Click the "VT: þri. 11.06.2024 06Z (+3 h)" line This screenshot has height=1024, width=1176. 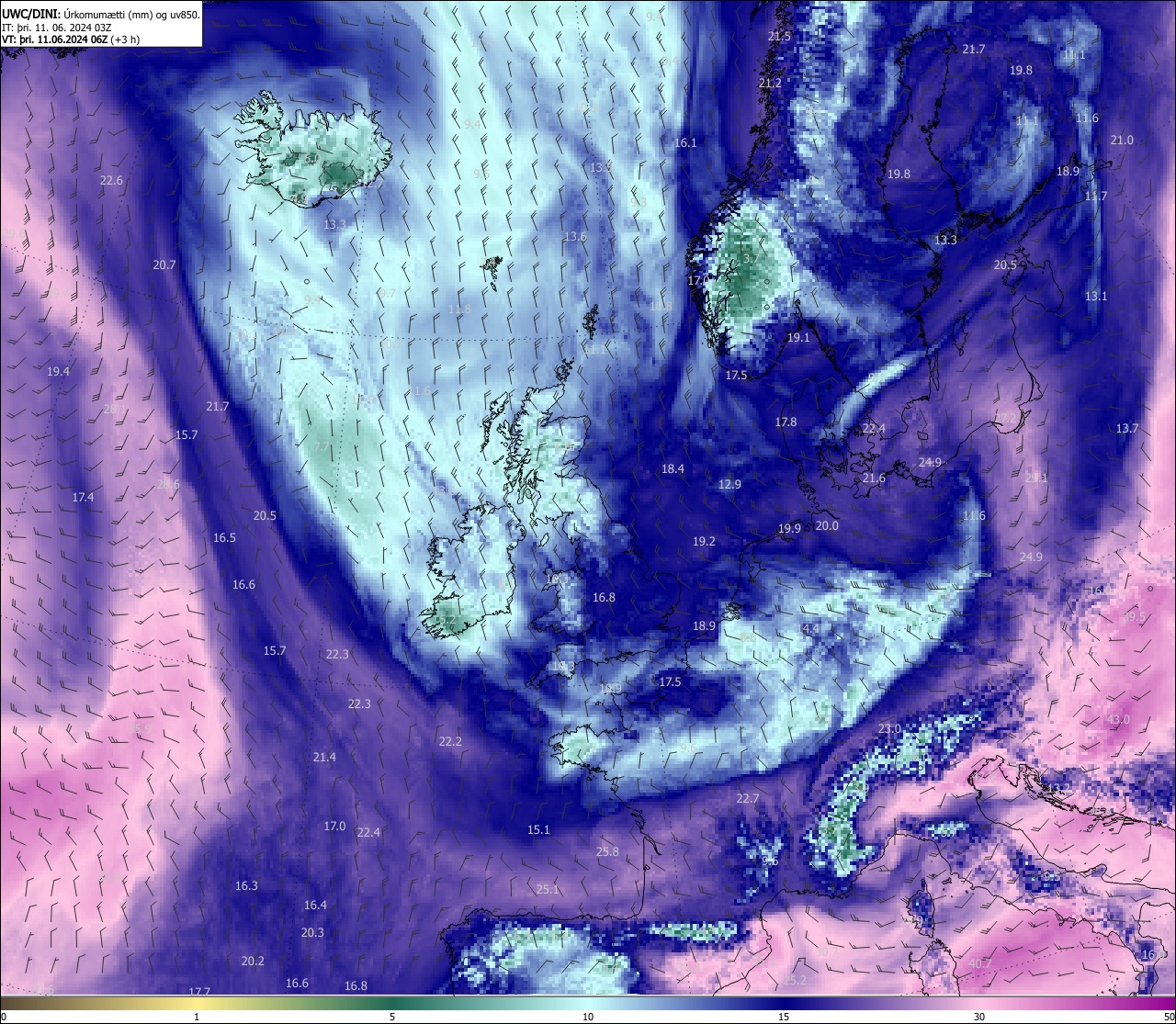pyautogui.click(x=71, y=39)
